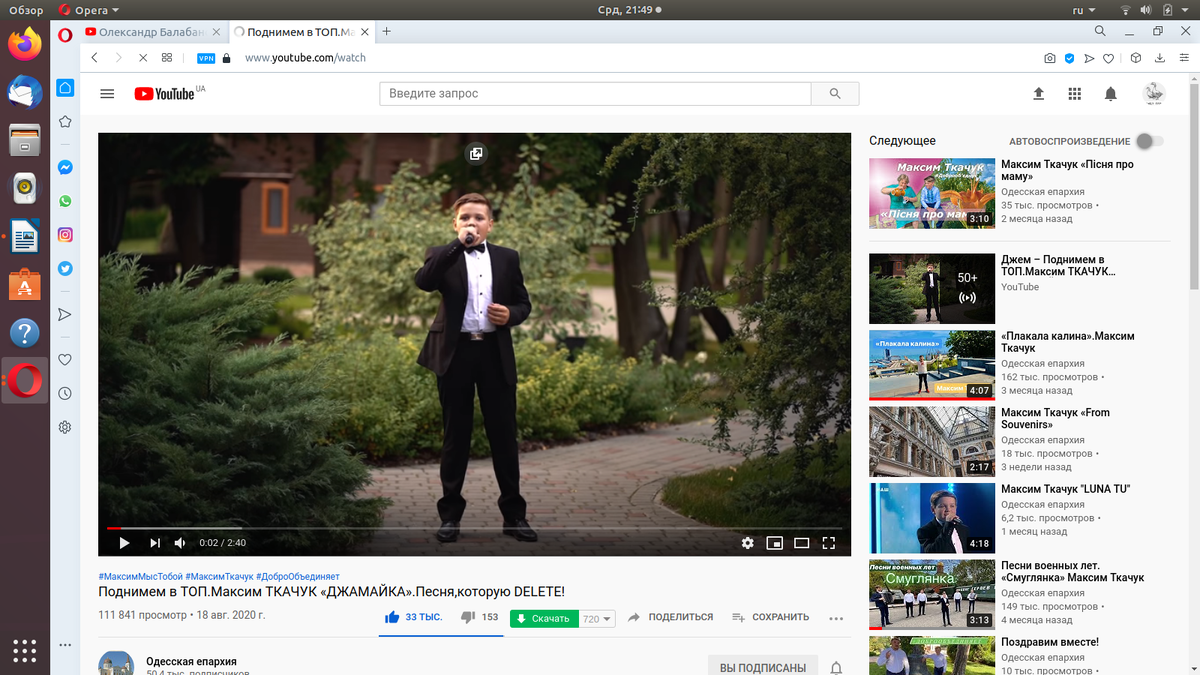Click the video progress bar
Viewport: 1200px width, 675px height.
[x=474, y=528]
